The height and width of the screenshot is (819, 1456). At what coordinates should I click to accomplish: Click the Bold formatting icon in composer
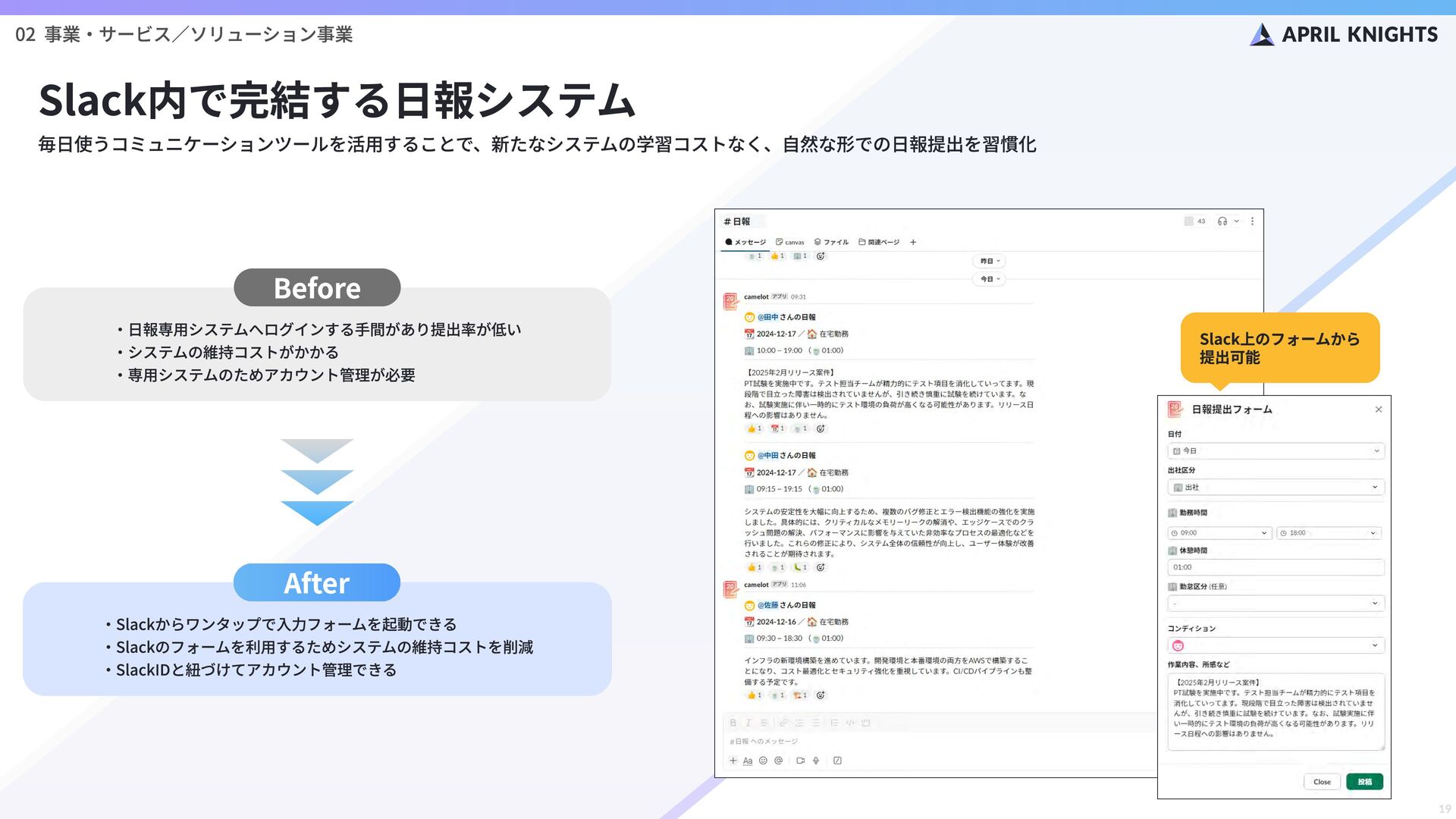point(733,723)
